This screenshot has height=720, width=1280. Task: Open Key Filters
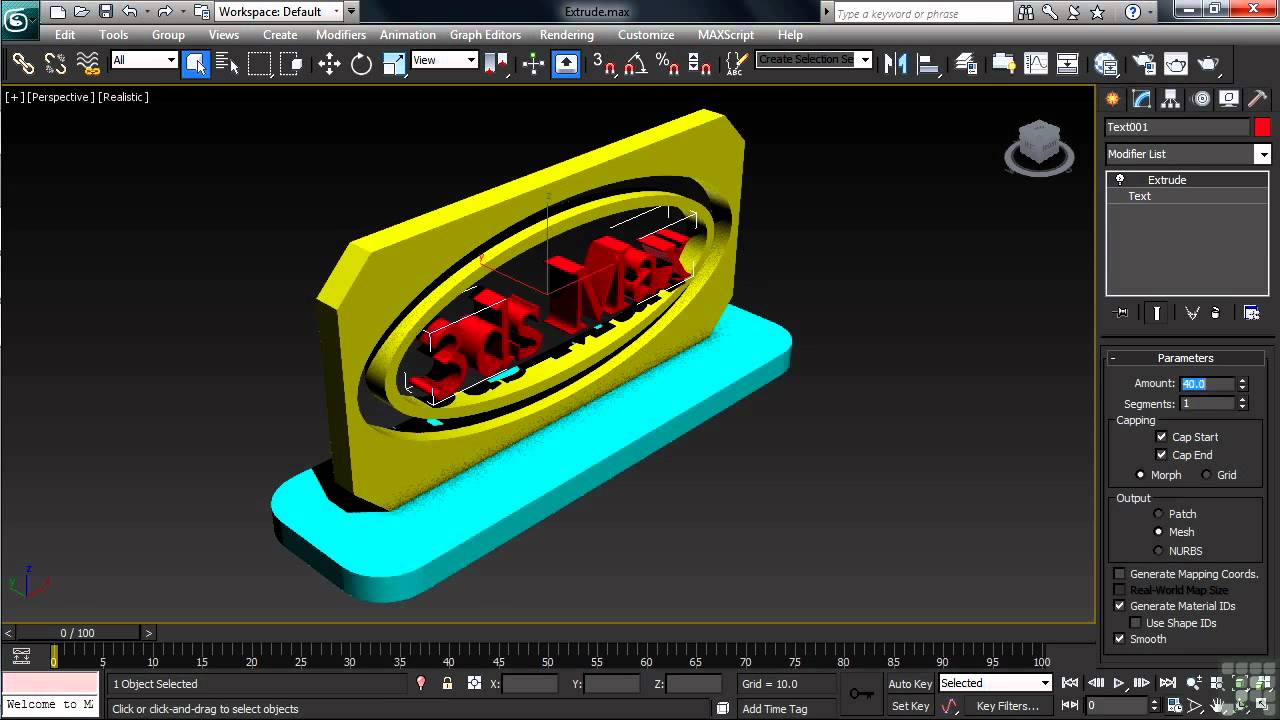coord(1007,706)
